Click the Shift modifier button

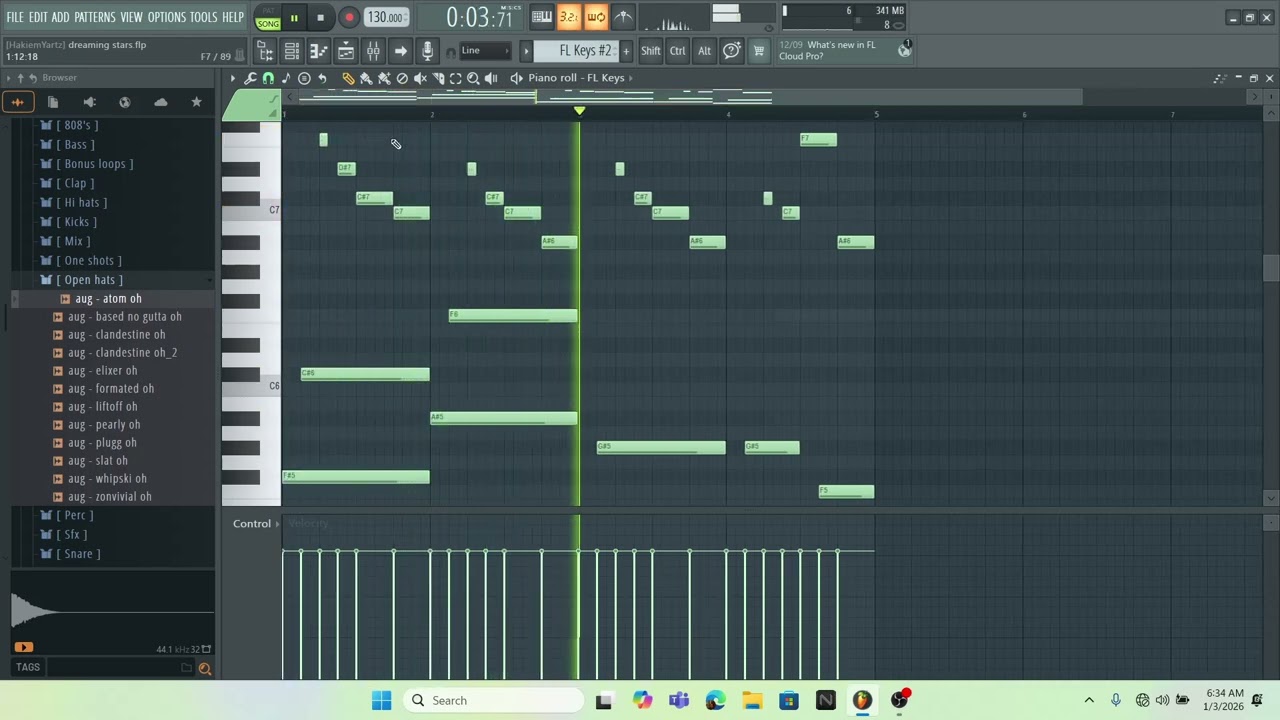(650, 51)
